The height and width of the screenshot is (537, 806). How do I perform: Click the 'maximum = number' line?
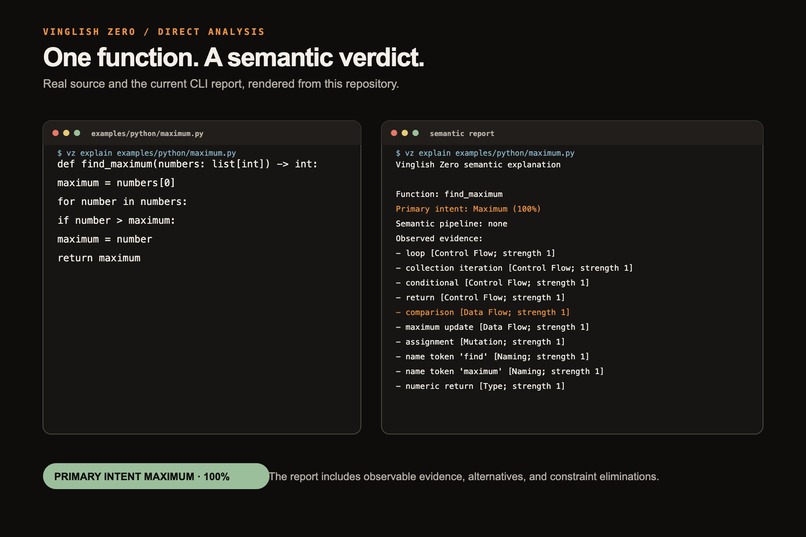tap(104, 239)
